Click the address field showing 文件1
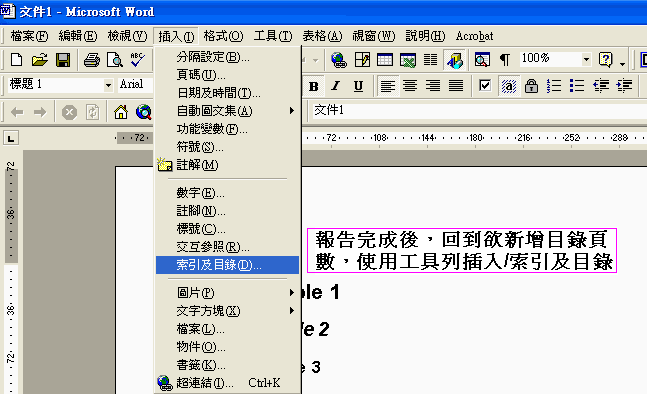This screenshot has height=394, width=647. (x=479, y=111)
